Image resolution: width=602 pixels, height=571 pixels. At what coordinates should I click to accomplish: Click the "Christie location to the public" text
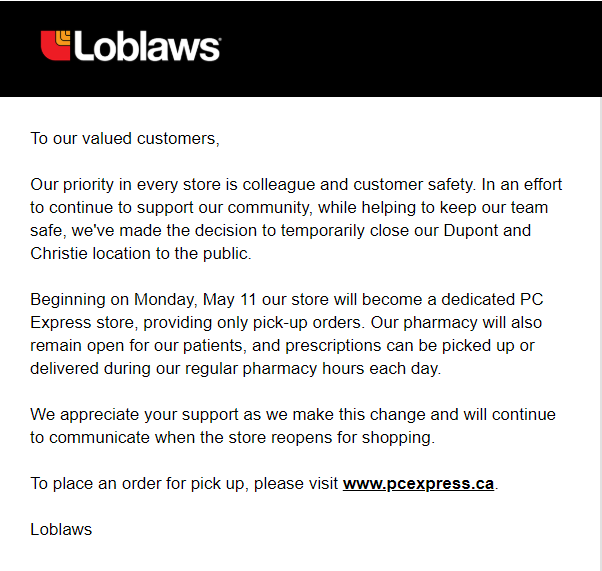(x=141, y=254)
